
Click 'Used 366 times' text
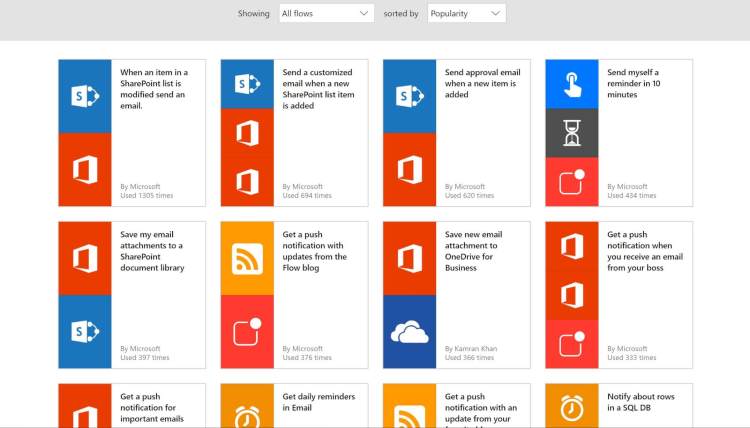469,358
